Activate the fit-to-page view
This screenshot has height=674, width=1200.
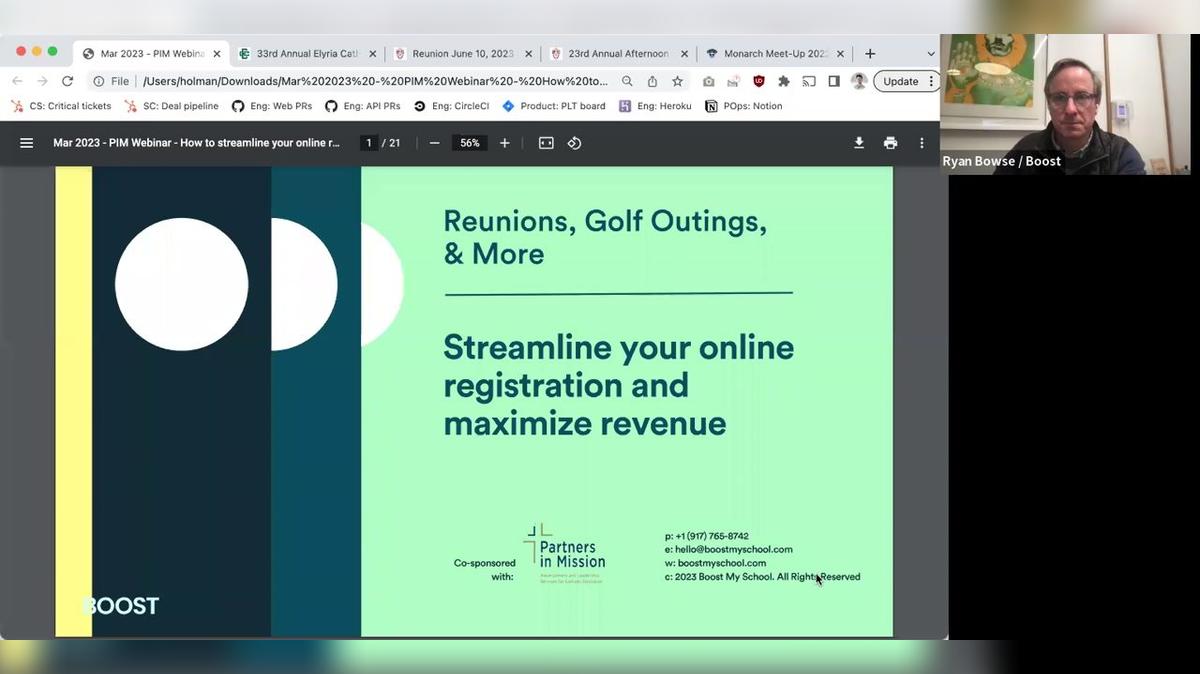coord(545,143)
